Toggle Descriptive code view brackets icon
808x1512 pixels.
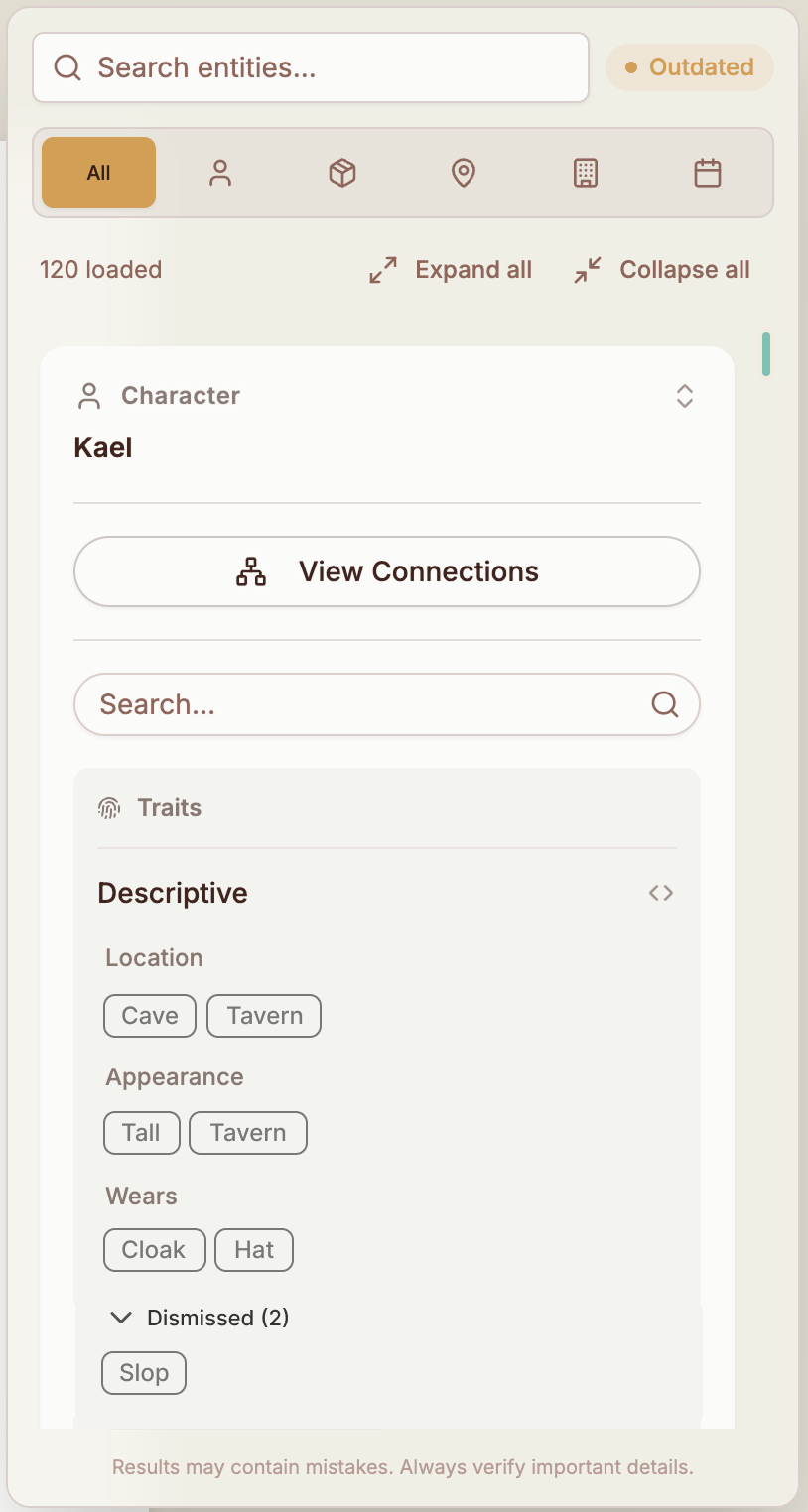[x=661, y=893]
